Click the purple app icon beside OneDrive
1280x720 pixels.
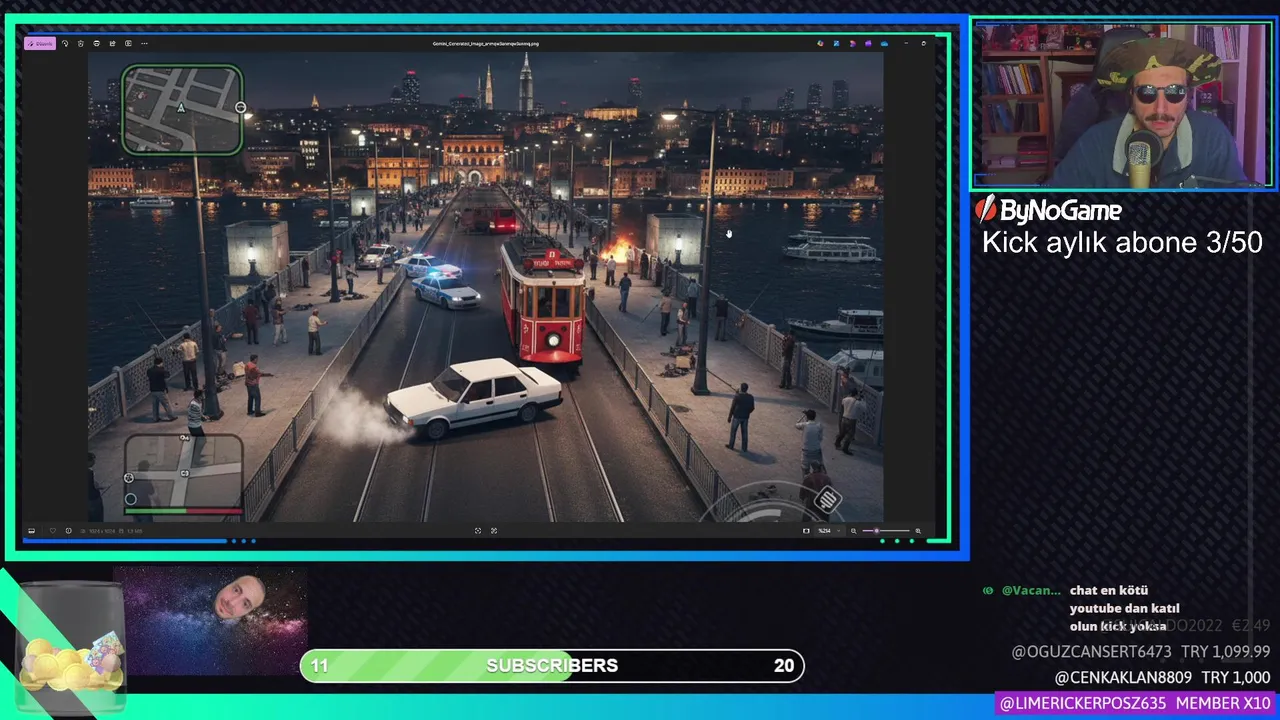pyautogui.click(x=868, y=44)
